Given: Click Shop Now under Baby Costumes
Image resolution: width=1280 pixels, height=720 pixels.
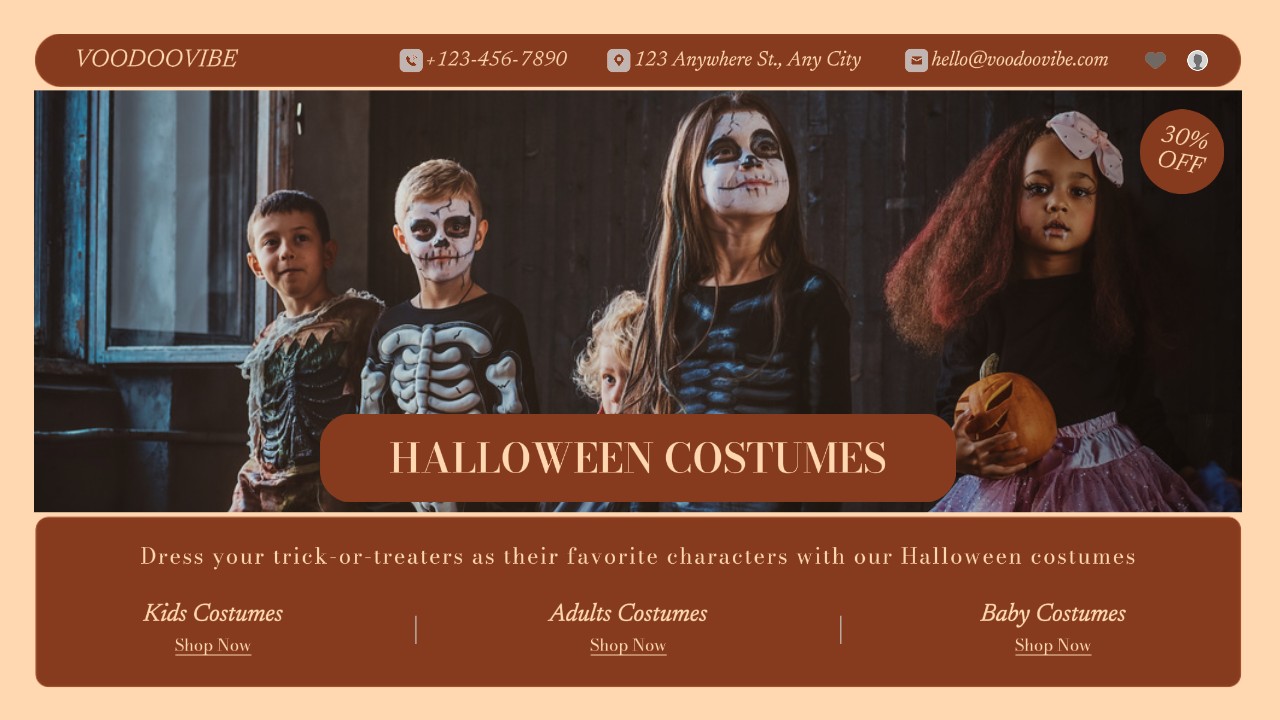Looking at the screenshot, I should click(1053, 645).
